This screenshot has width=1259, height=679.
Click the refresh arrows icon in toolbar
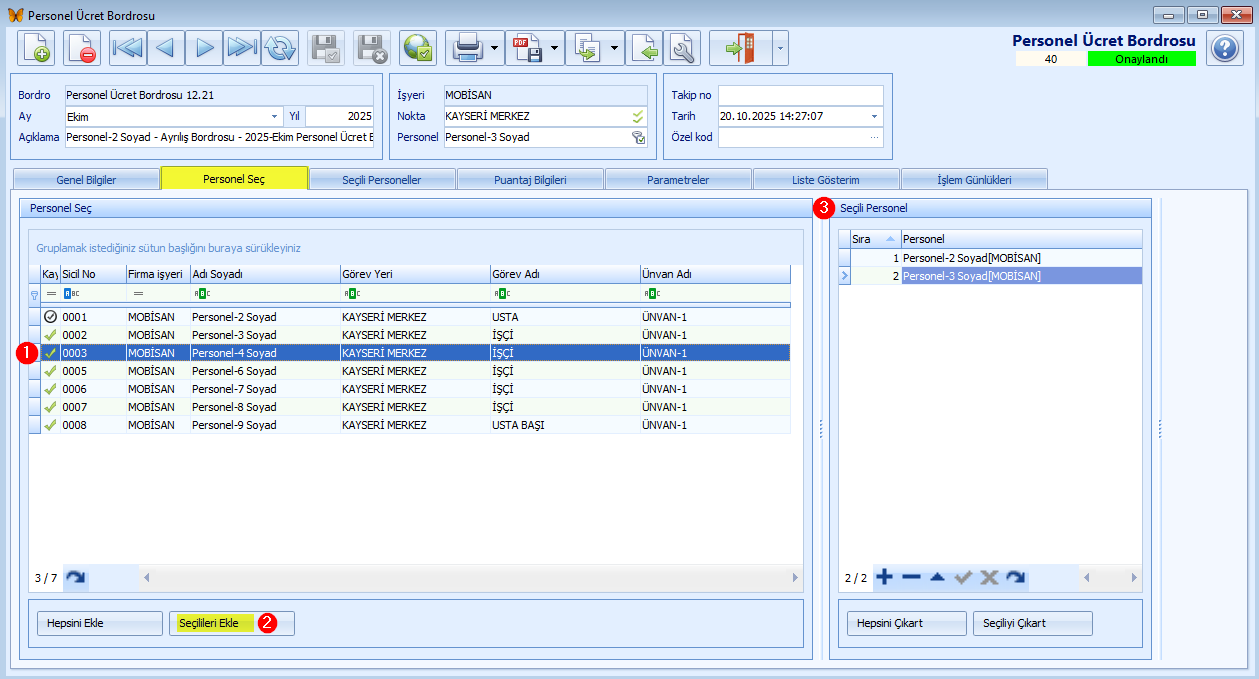[x=281, y=48]
